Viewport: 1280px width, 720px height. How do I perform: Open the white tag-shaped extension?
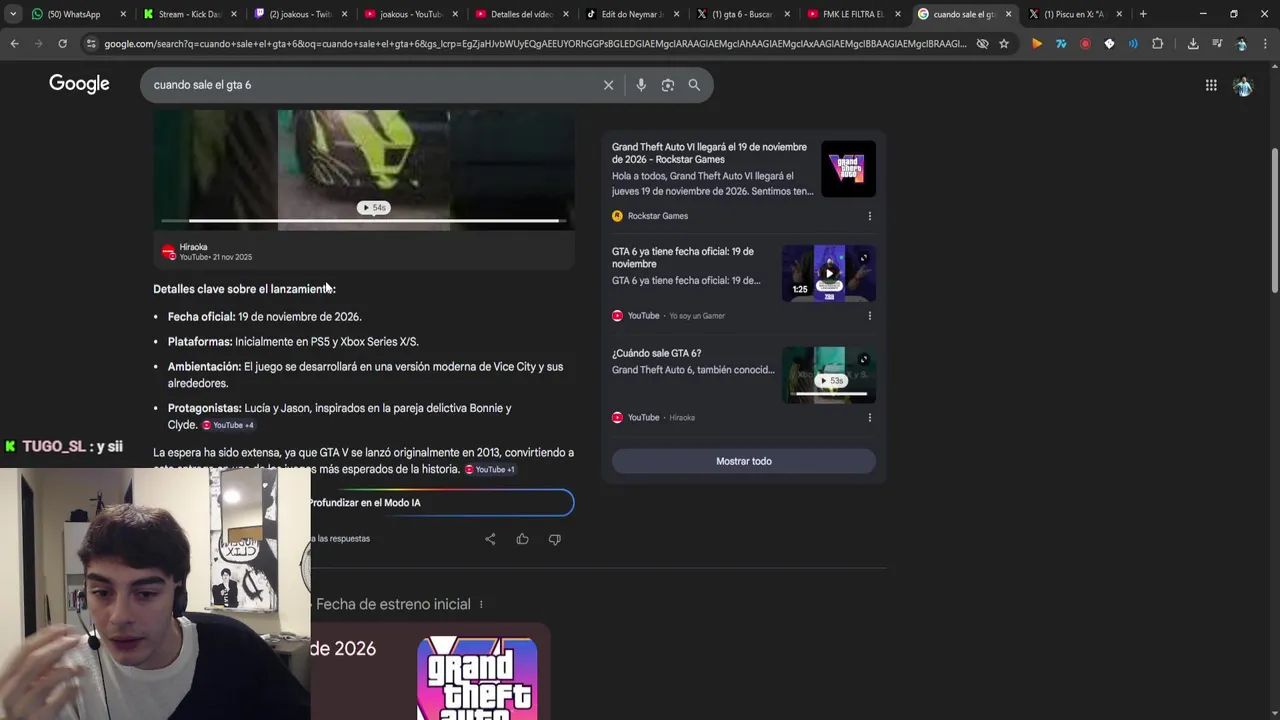point(1109,44)
